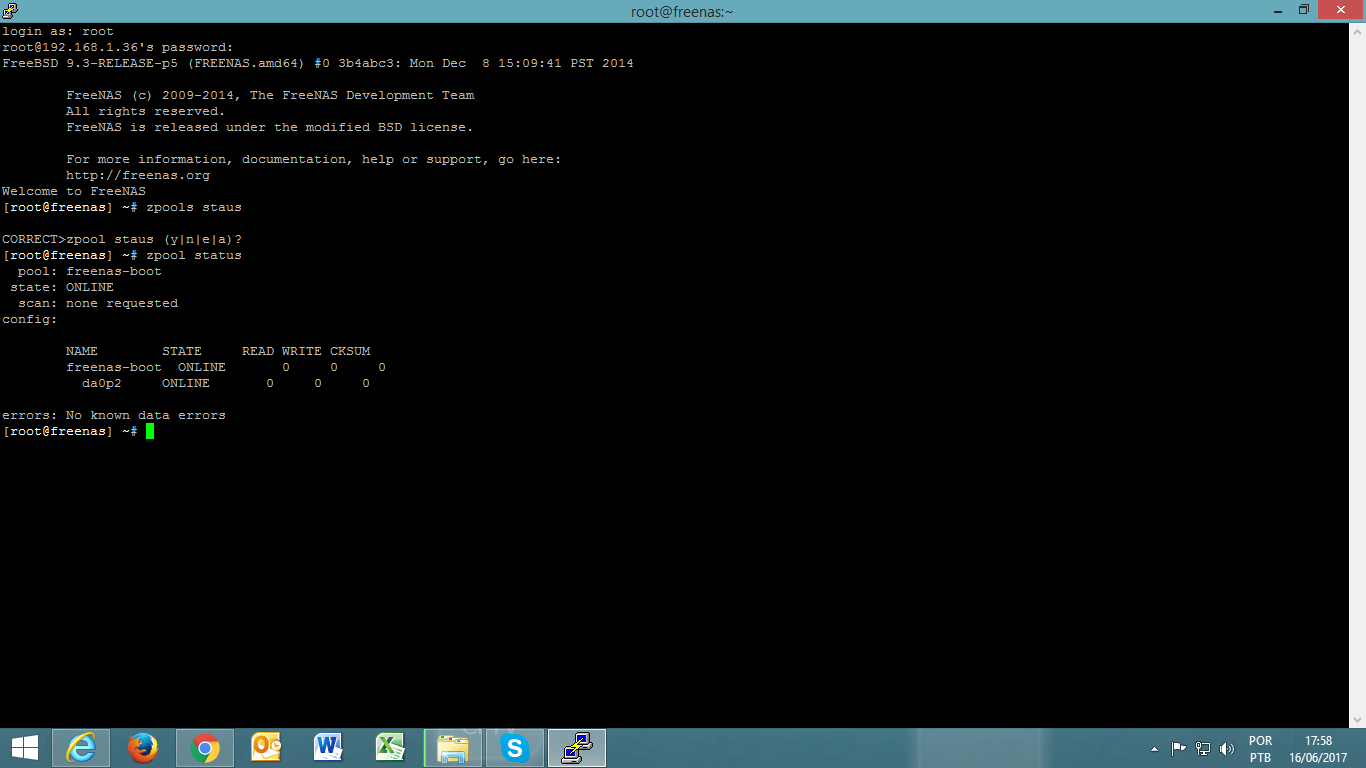The height and width of the screenshot is (768, 1366).
Task: Click the CKSUM column header
Action: [350, 351]
